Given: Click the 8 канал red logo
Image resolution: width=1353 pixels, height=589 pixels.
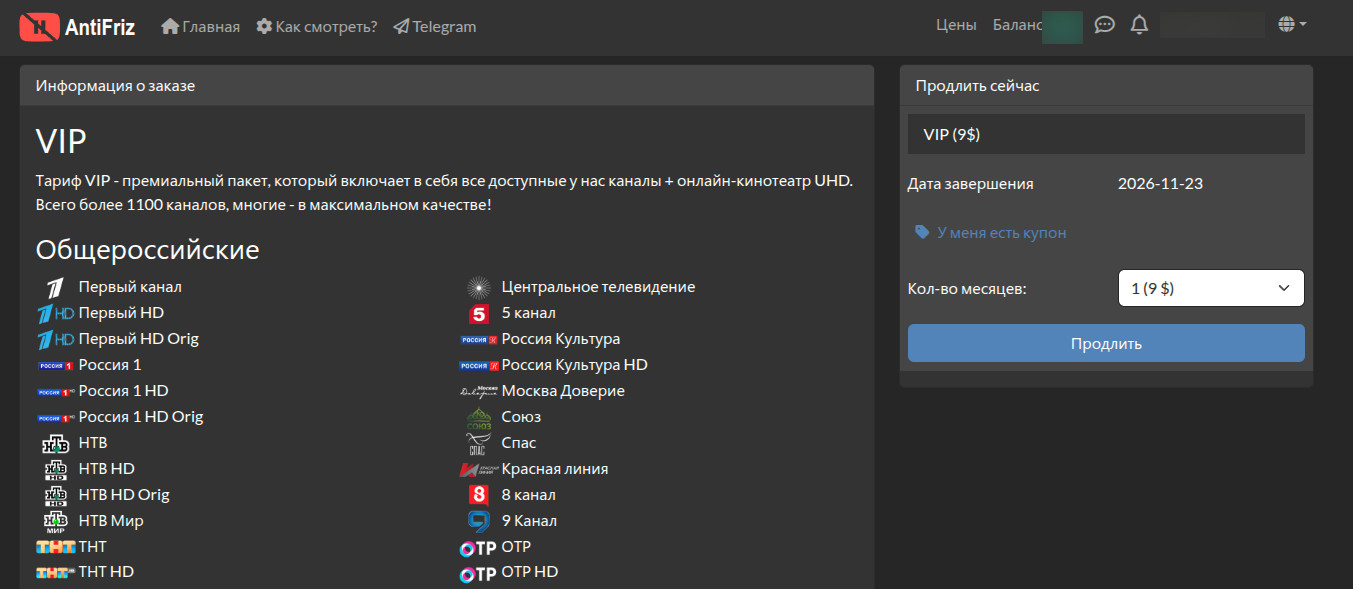Looking at the screenshot, I should click(x=479, y=495).
